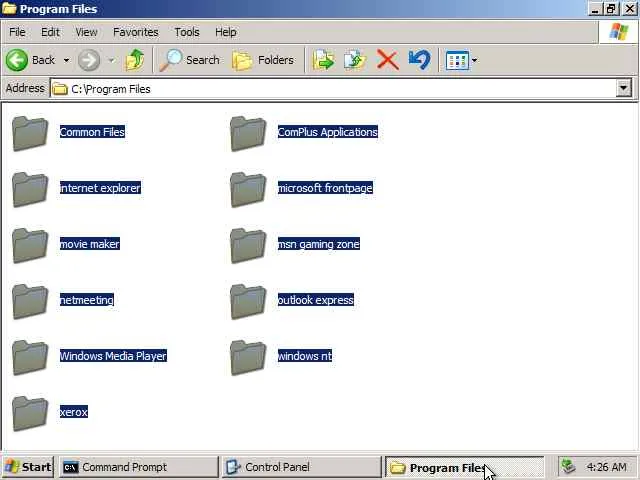Open the Search pane
The width and height of the screenshot is (640, 480).
[189, 60]
